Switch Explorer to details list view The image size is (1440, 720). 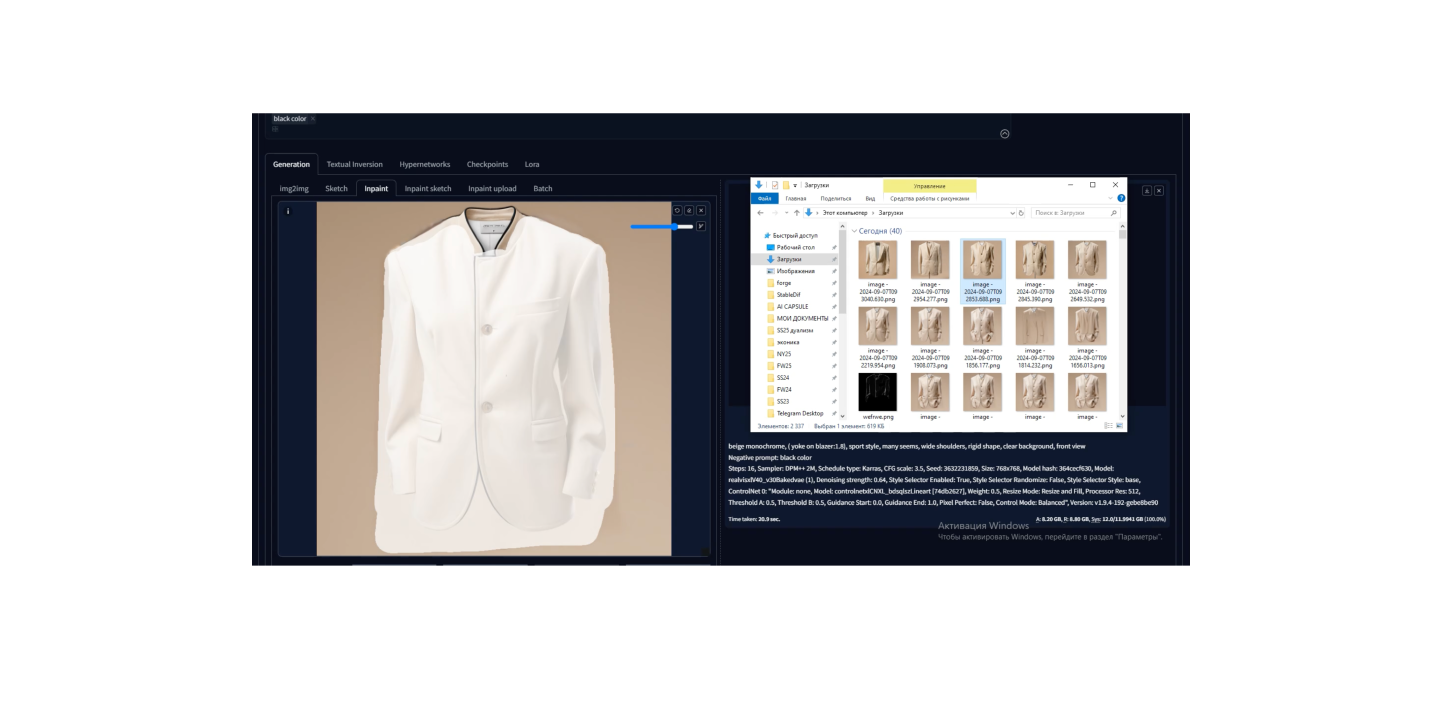pos(1108,426)
